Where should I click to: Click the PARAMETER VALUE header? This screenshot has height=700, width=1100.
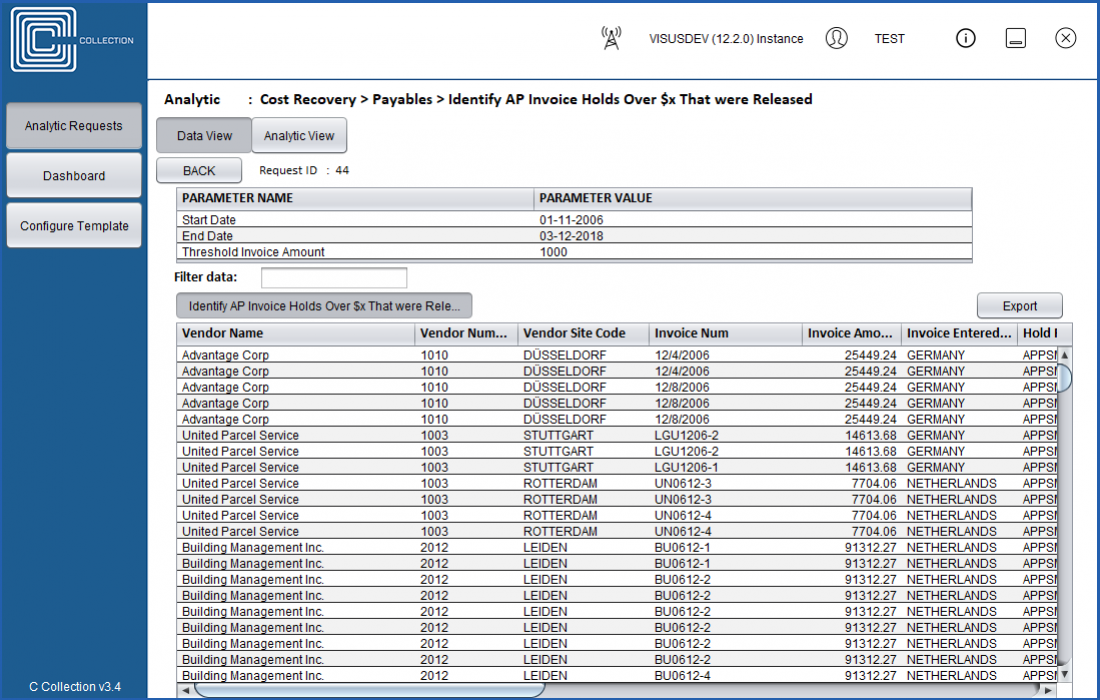753,198
